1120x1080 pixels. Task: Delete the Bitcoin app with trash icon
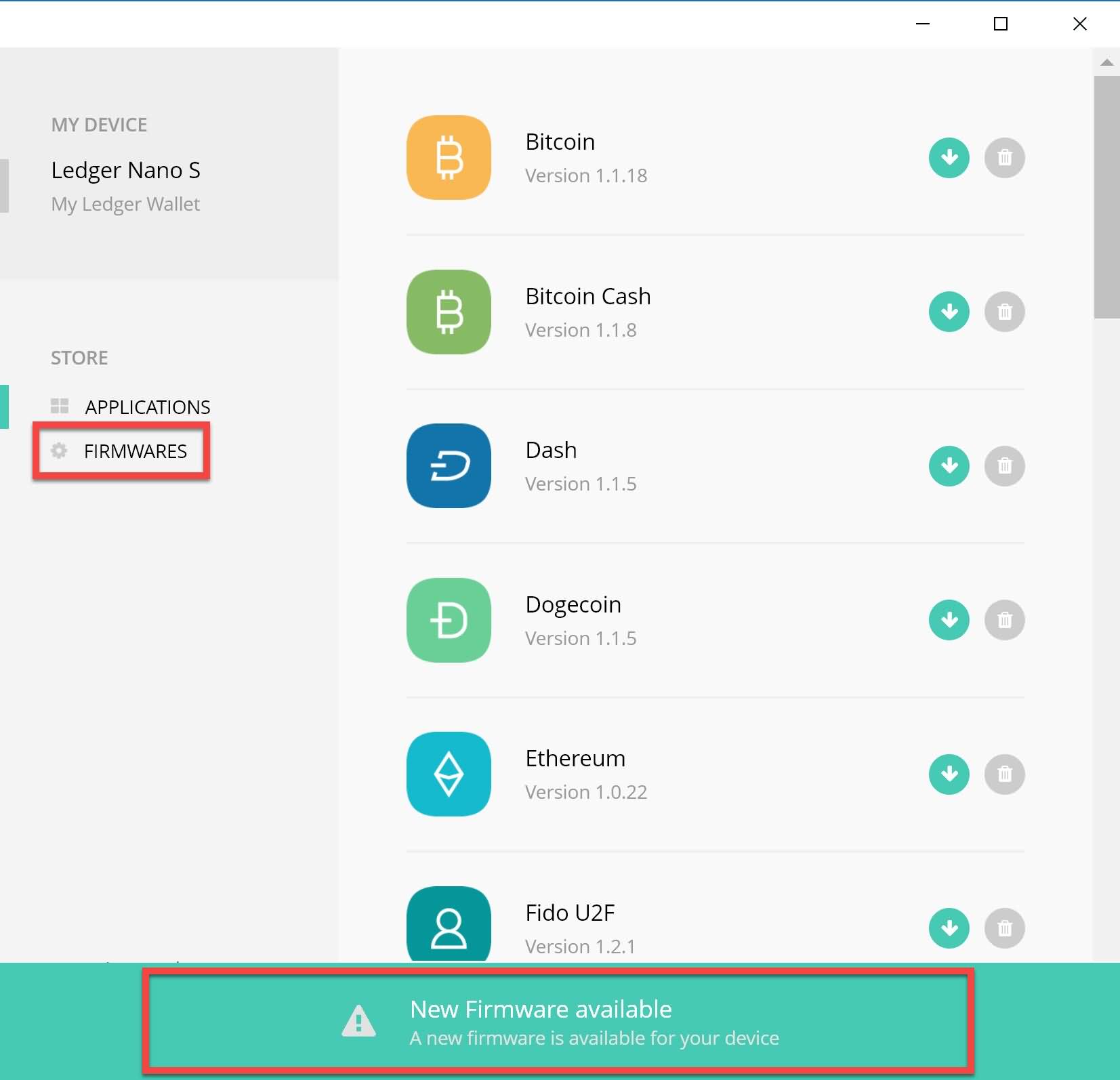[1004, 158]
